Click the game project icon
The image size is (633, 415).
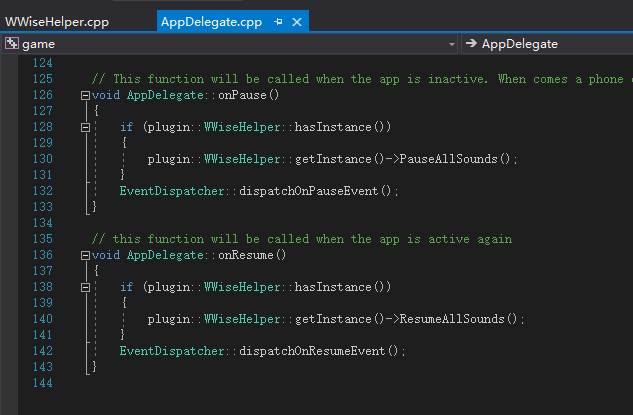pyautogui.click(x=12, y=44)
